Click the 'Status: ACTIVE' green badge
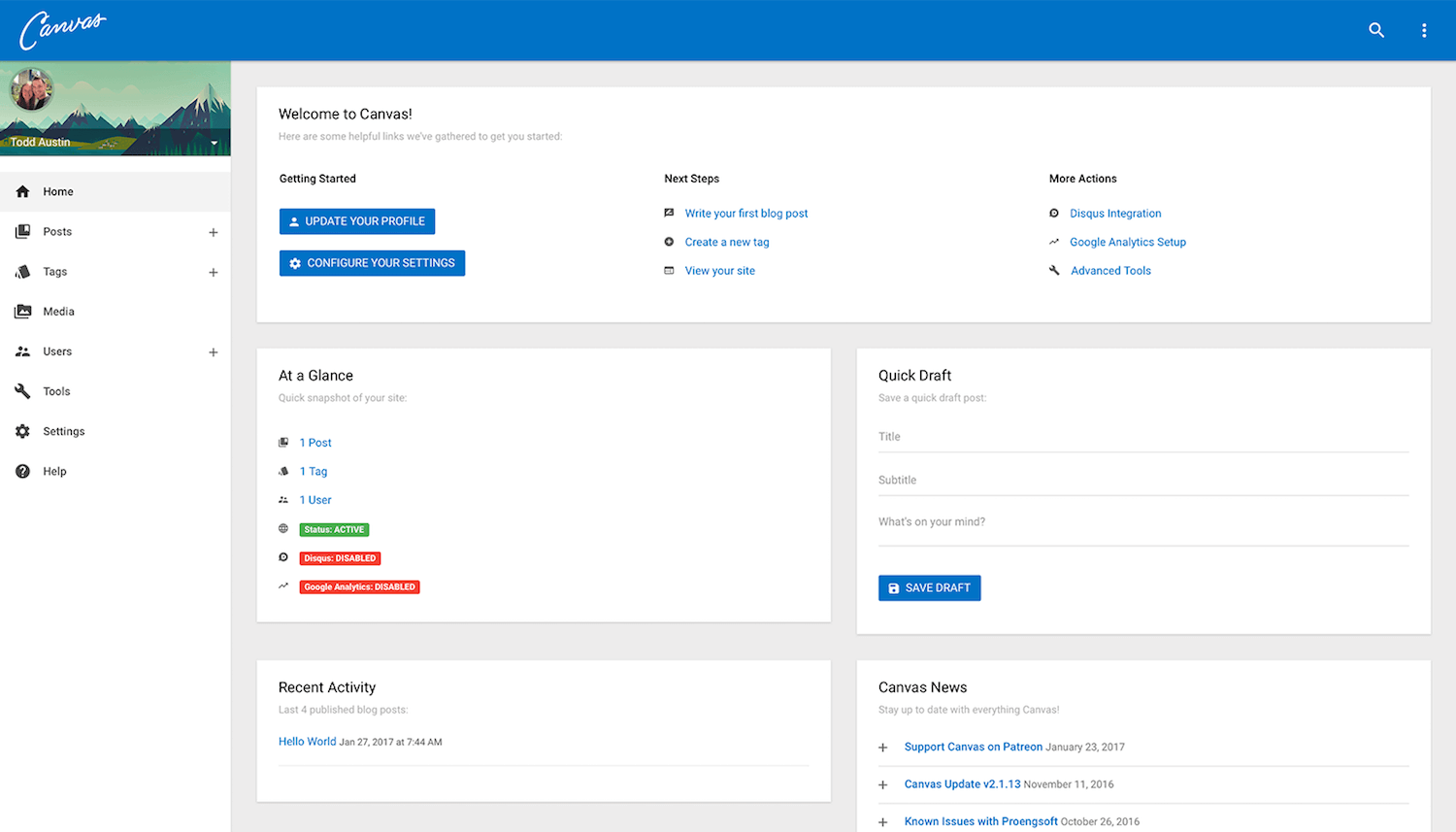The height and width of the screenshot is (832, 1456). tap(334, 529)
